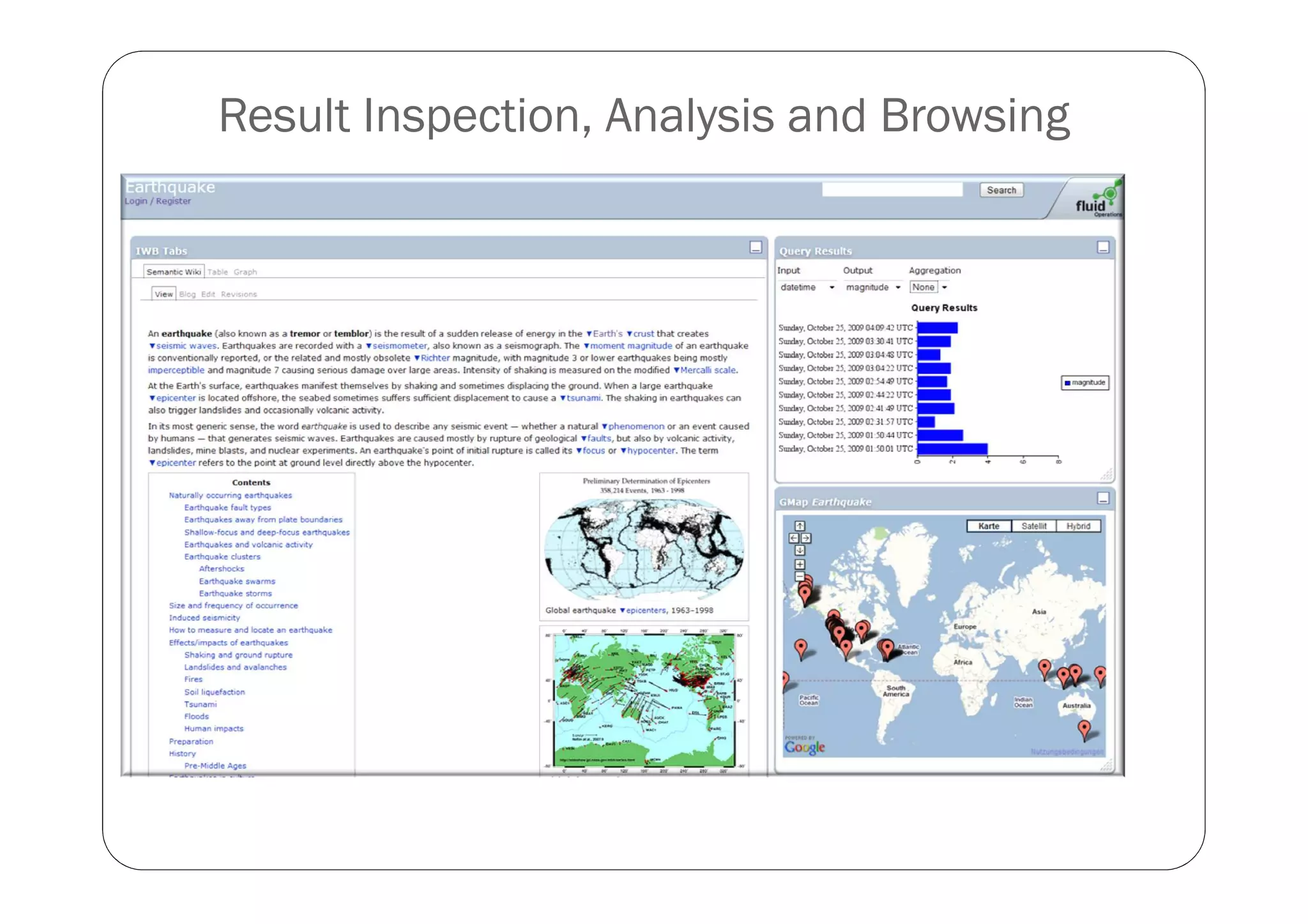Open the Input datetime dropdown
Viewport: 1308px width, 924px height.
pyautogui.click(x=807, y=287)
